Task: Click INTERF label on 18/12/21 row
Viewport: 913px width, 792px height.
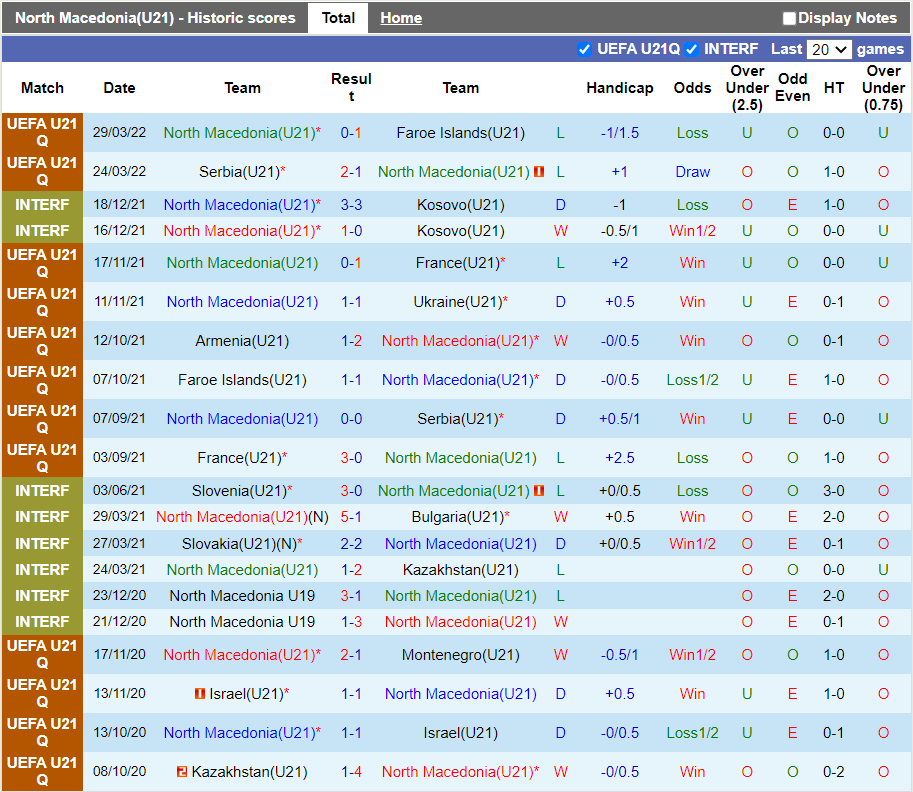Action: (x=42, y=205)
